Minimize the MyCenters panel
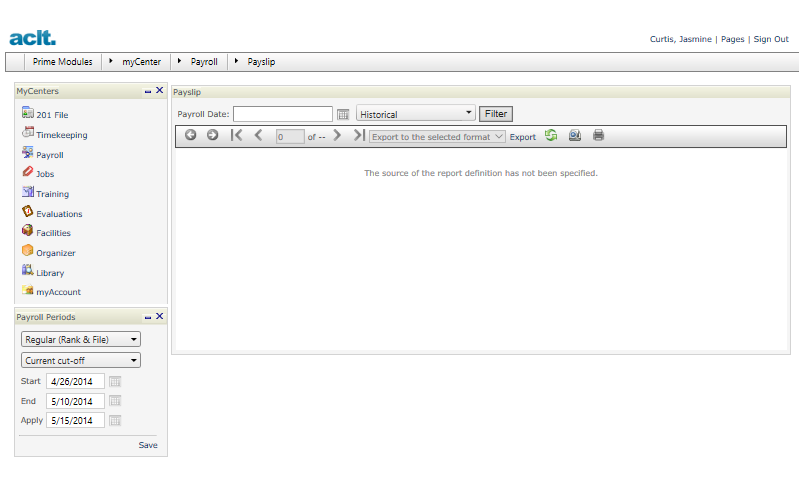 (148, 91)
